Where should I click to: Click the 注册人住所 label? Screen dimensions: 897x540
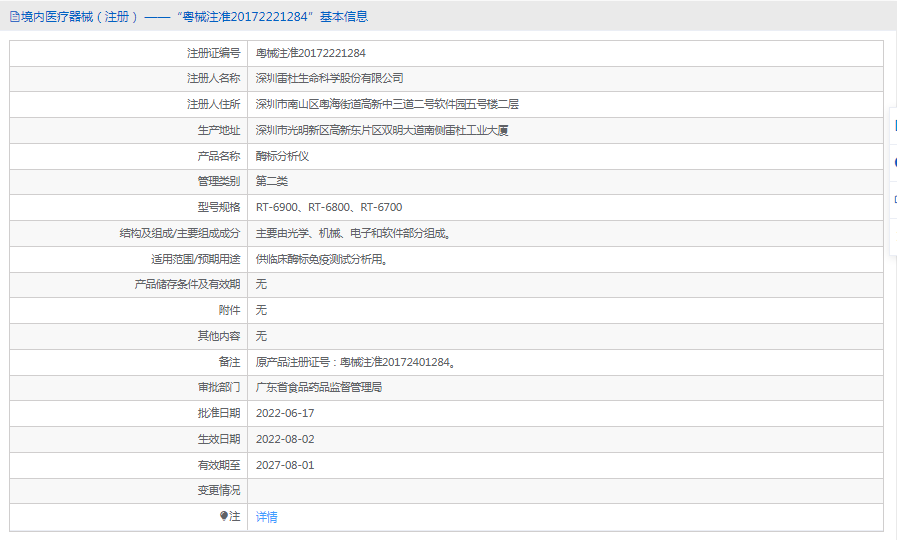tap(213, 104)
